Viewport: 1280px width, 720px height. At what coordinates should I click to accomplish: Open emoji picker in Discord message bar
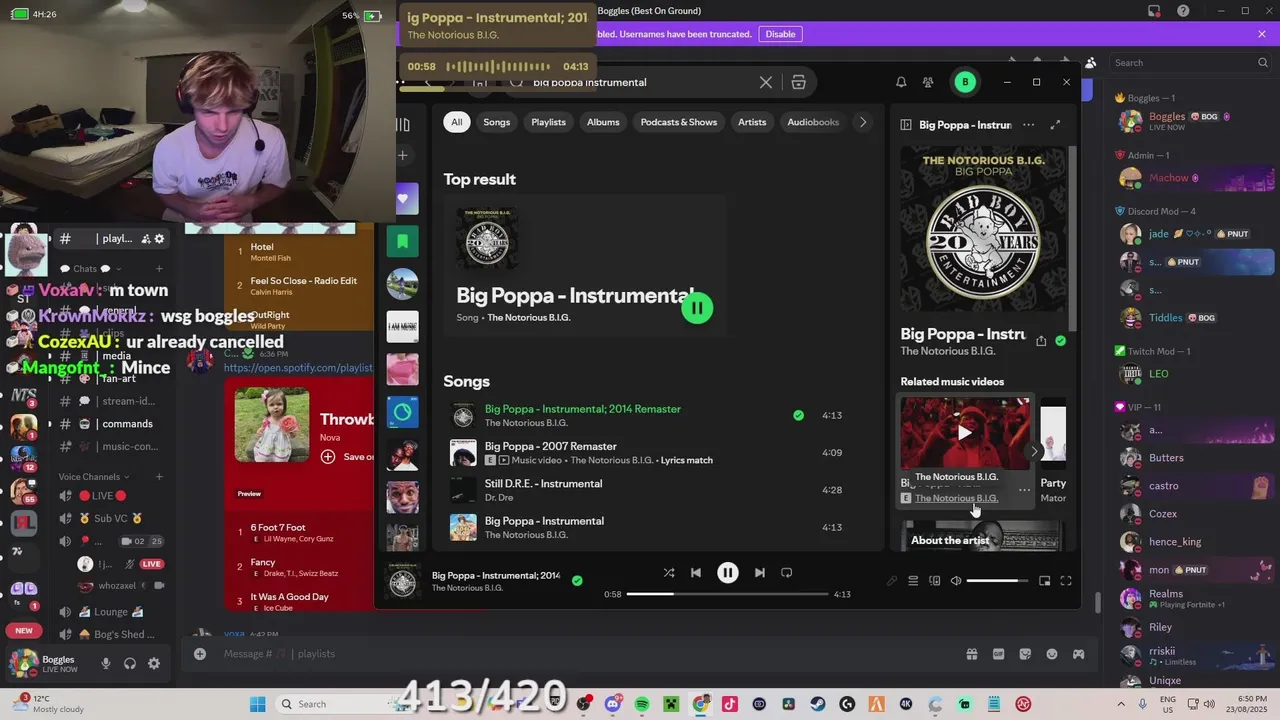tap(1051, 654)
